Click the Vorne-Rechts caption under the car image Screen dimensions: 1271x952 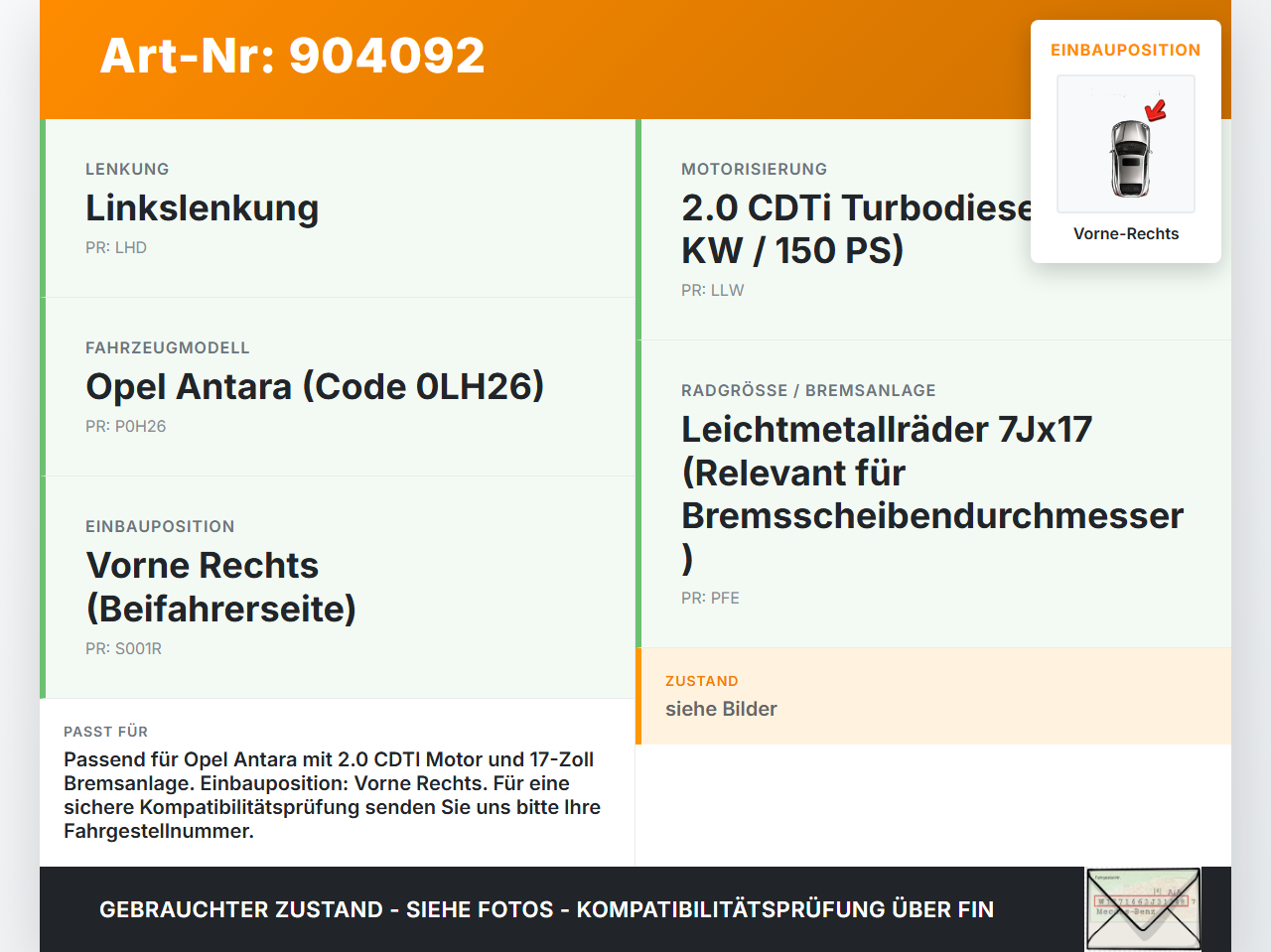(1126, 233)
